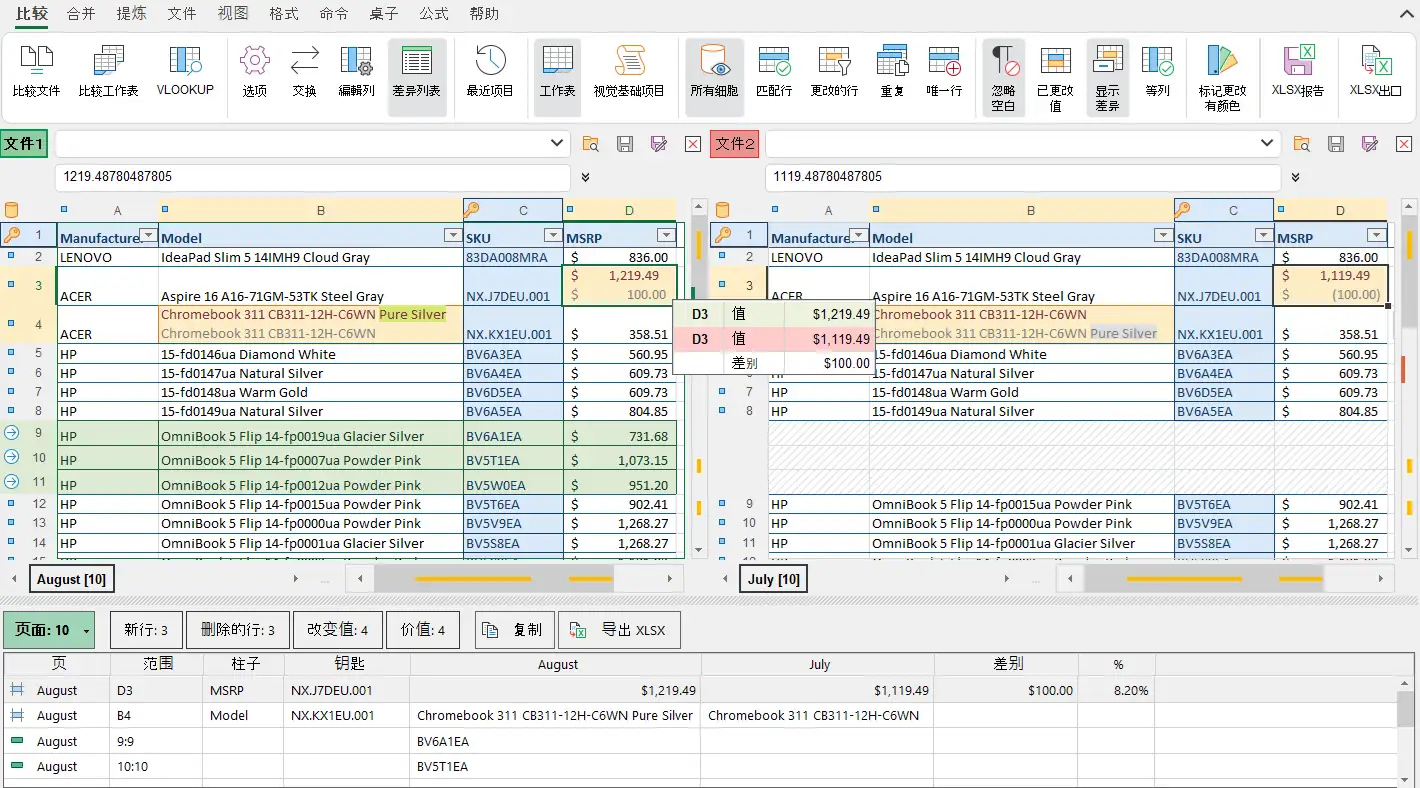Click 标记更改有颜色 icon

pyautogui.click(x=1222, y=78)
